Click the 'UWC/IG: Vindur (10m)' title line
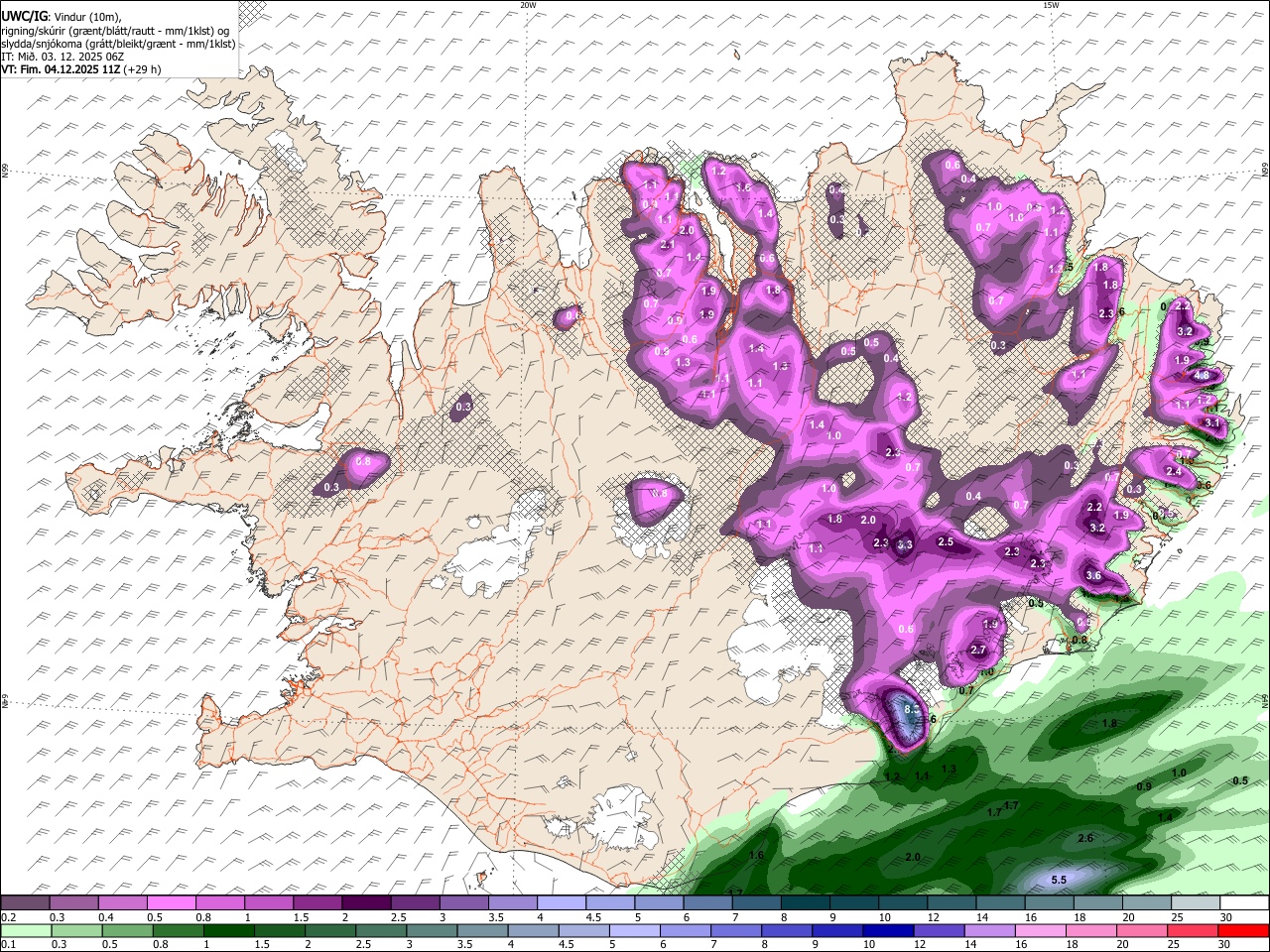 61,17
